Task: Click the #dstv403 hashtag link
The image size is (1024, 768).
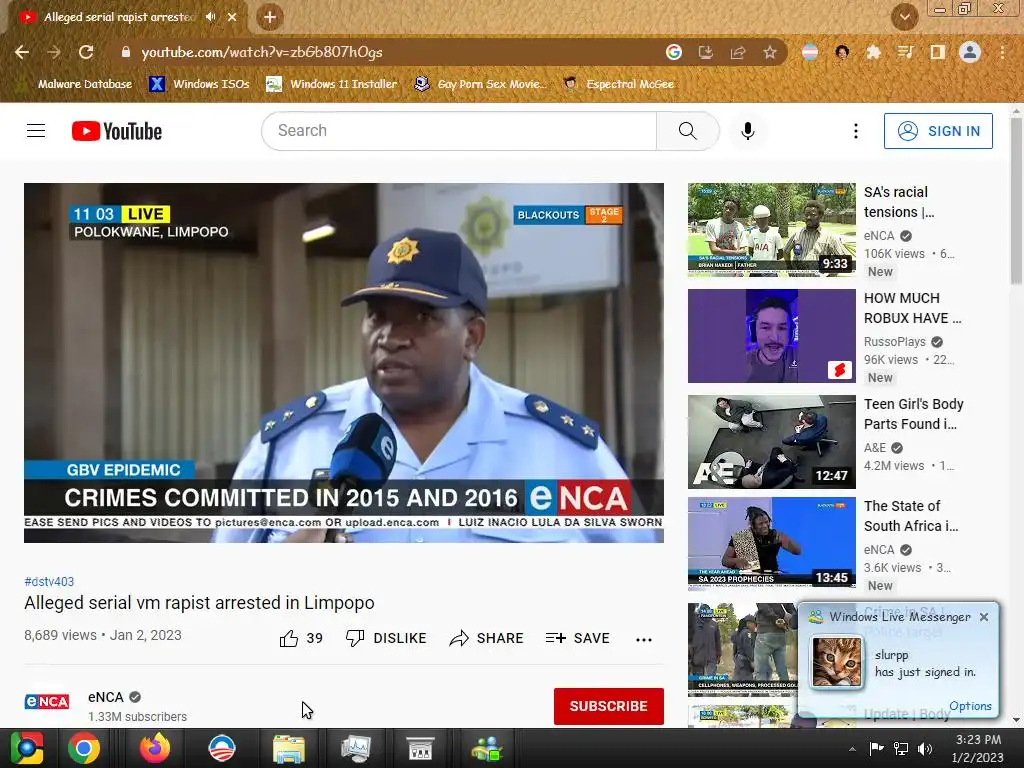Action: tap(49, 581)
